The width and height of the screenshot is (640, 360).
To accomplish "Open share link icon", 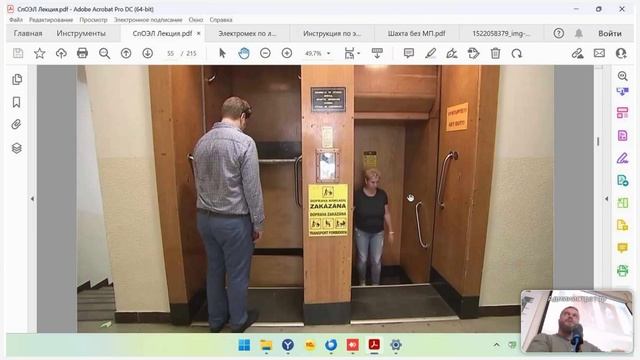I will tap(577, 53).
